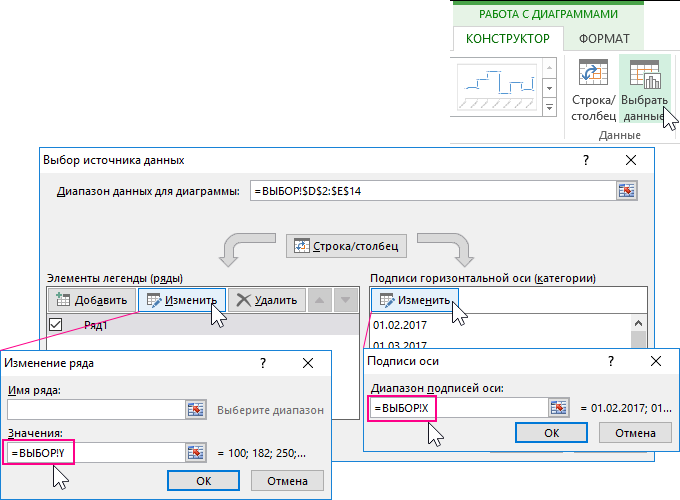
Task: Click Изменить for horizontal axis labels
Action: (x=415, y=299)
